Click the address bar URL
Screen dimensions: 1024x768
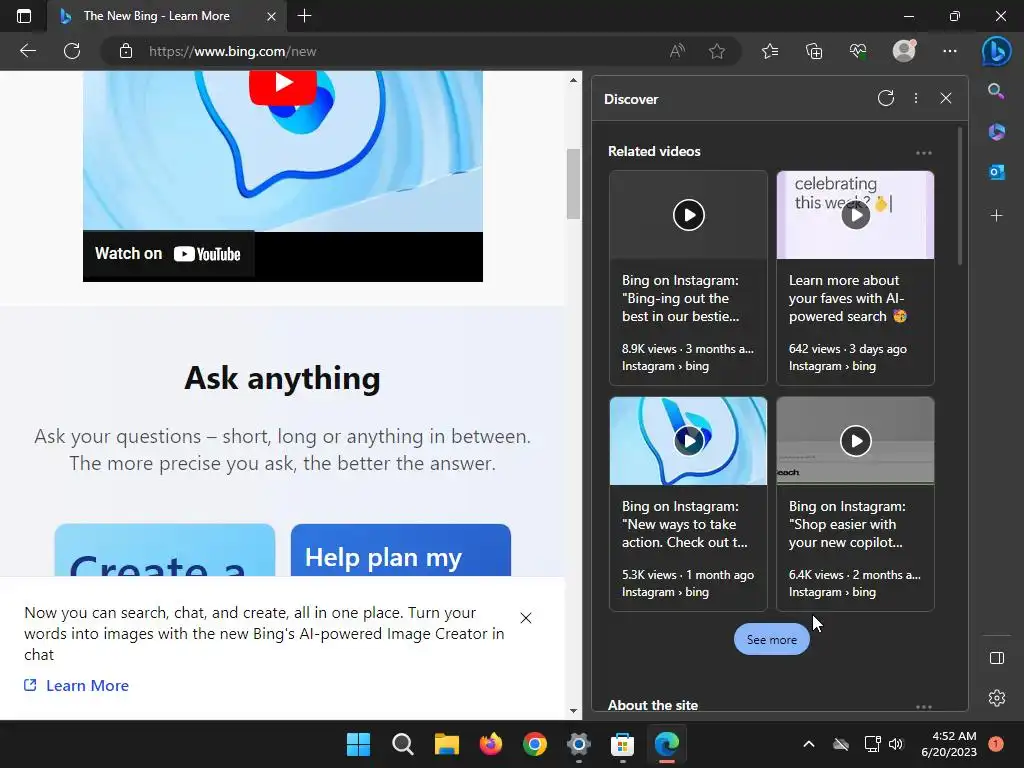click(232, 52)
